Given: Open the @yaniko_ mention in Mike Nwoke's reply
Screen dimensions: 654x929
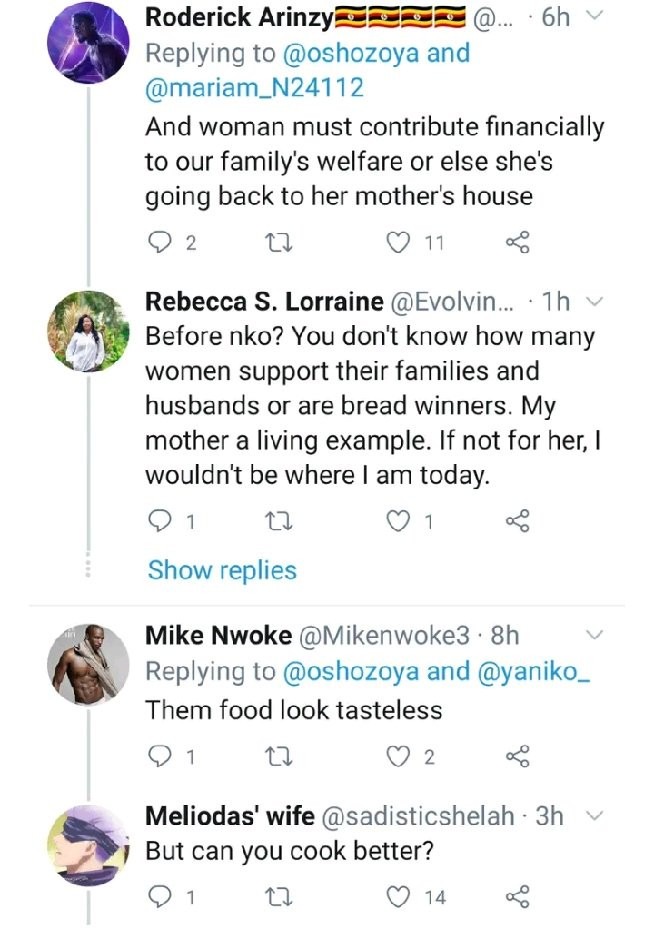Looking at the screenshot, I should click(533, 671).
